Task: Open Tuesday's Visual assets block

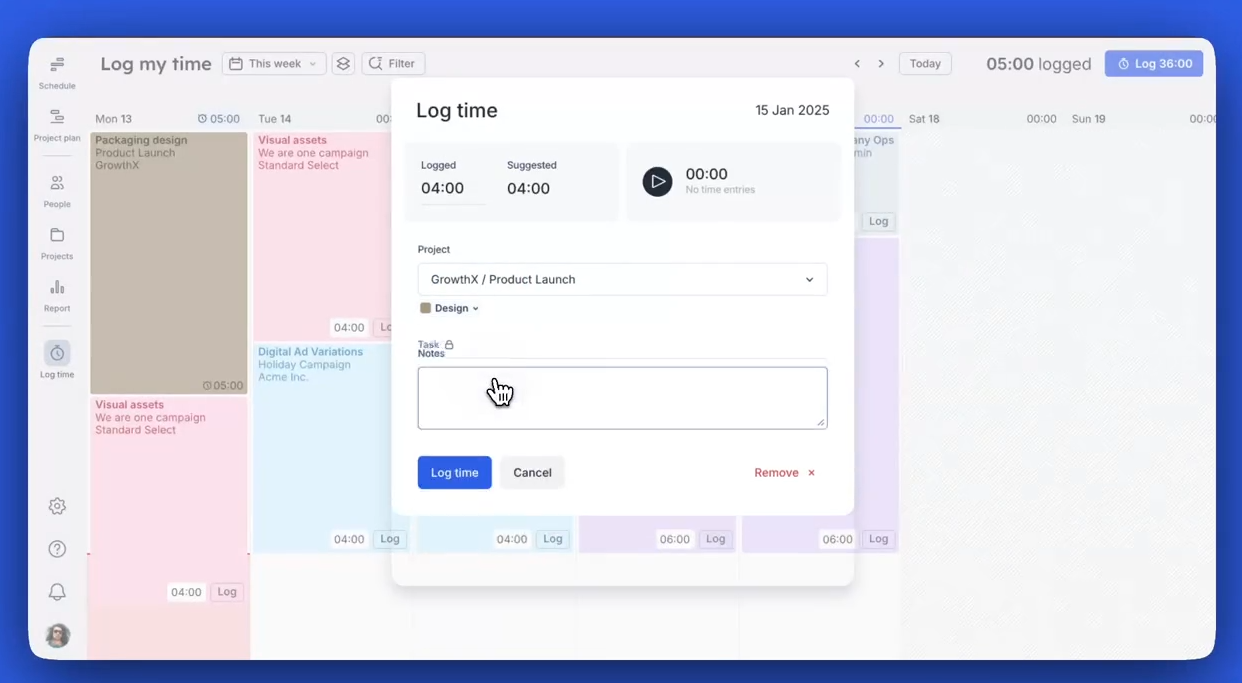Action: click(x=322, y=236)
